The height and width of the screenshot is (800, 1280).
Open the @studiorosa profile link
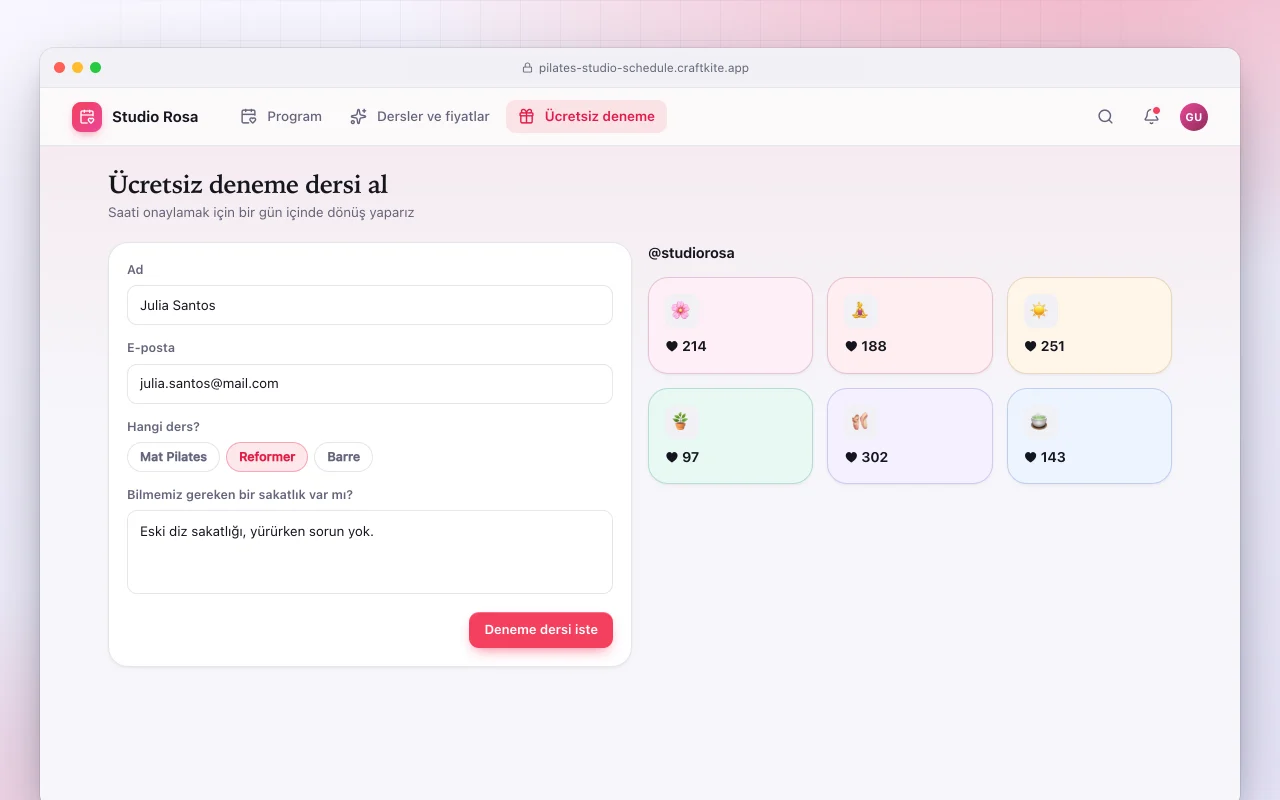tap(691, 253)
